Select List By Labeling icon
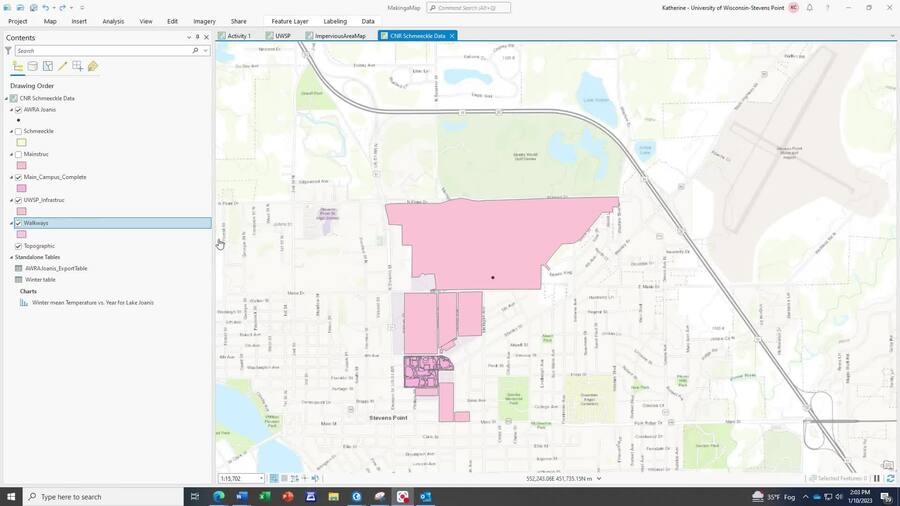The image size is (900, 506). [92, 67]
